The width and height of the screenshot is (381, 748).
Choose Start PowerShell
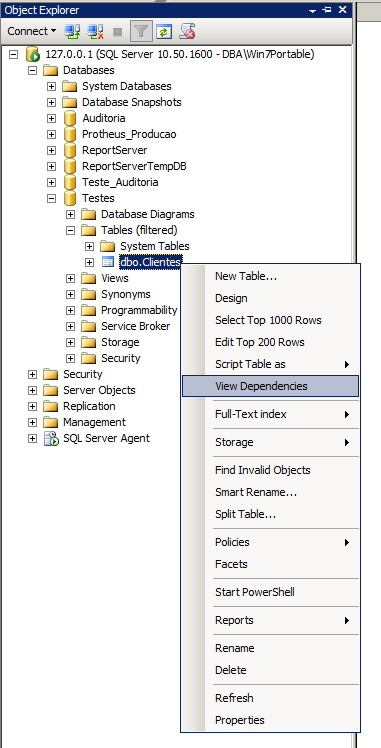pyautogui.click(x=270, y=592)
